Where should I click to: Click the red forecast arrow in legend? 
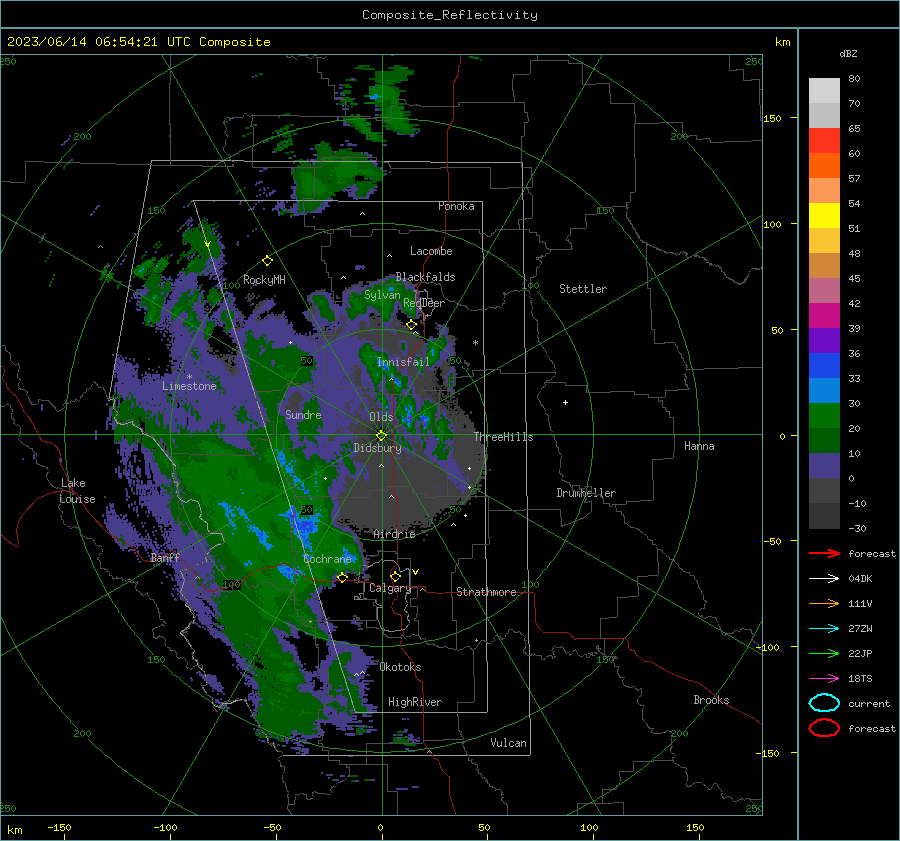point(824,553)
